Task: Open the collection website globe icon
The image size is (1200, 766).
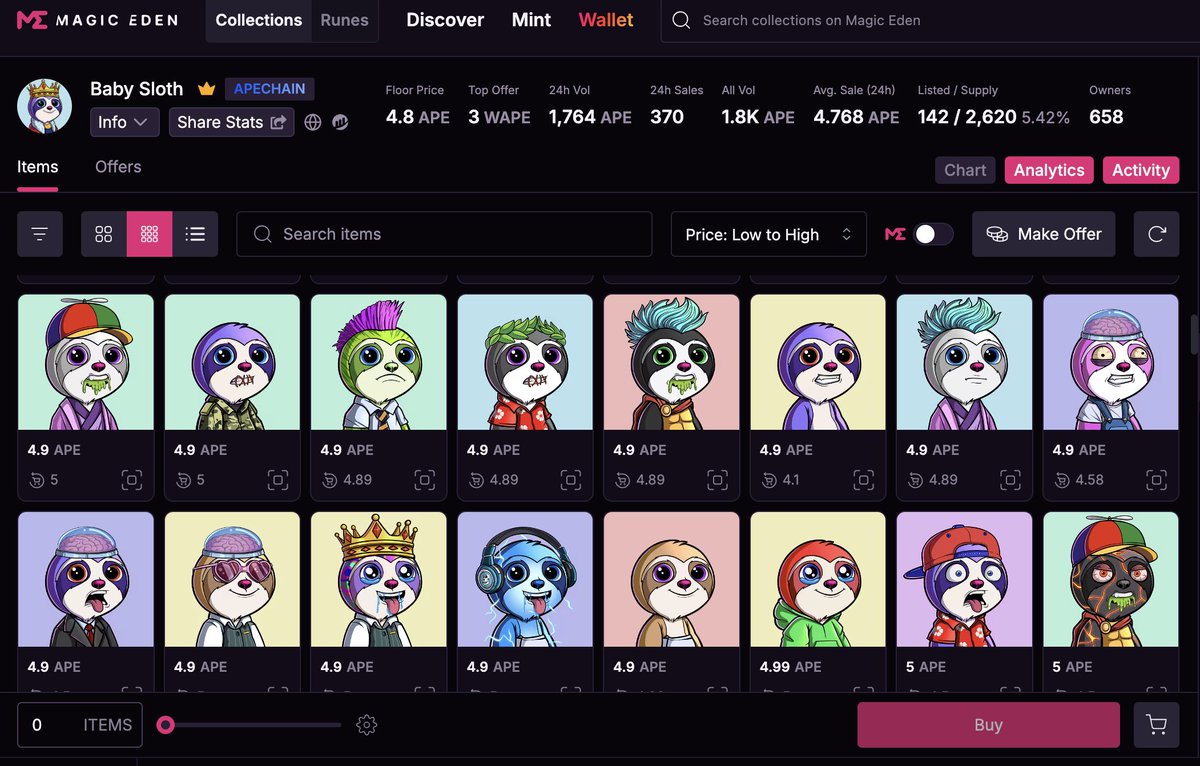Action: (x=313, y=123)
